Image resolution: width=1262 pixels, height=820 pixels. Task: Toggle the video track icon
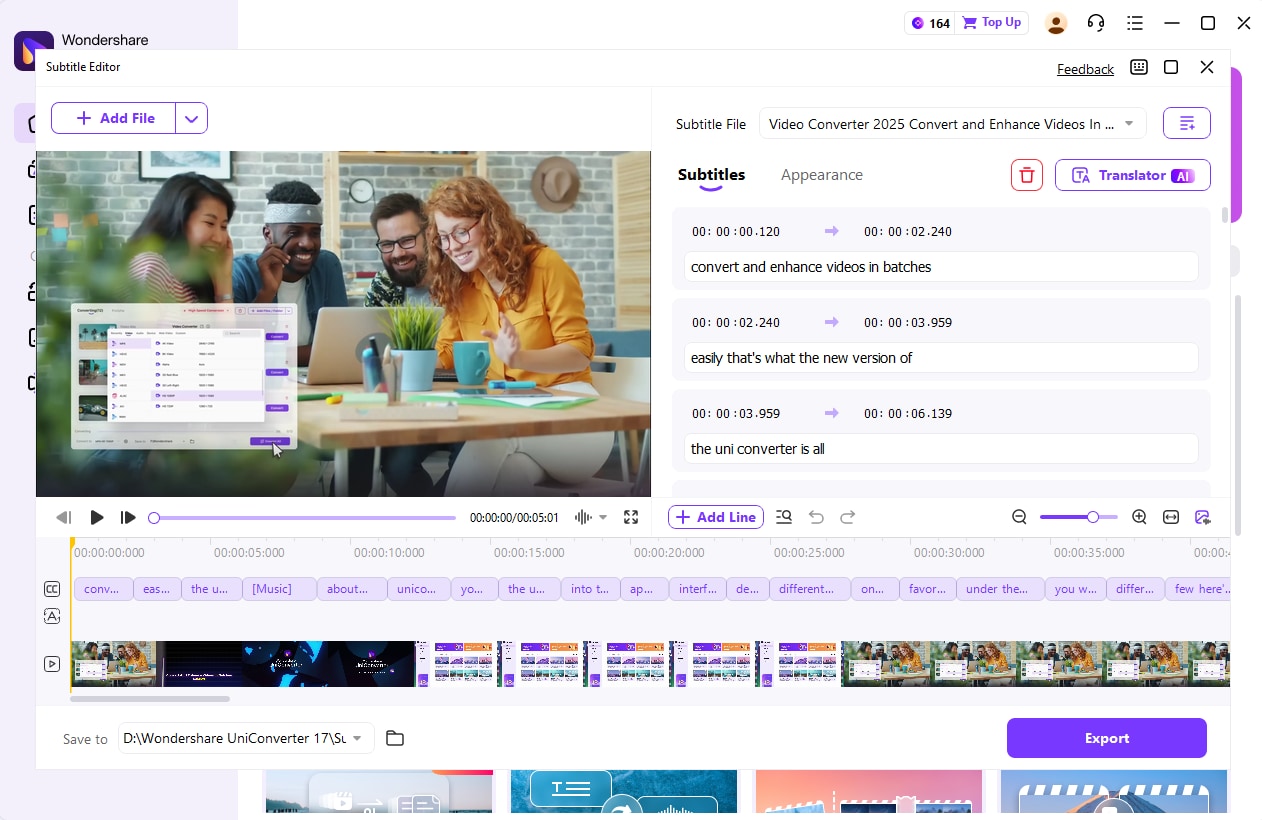(52, 664)
